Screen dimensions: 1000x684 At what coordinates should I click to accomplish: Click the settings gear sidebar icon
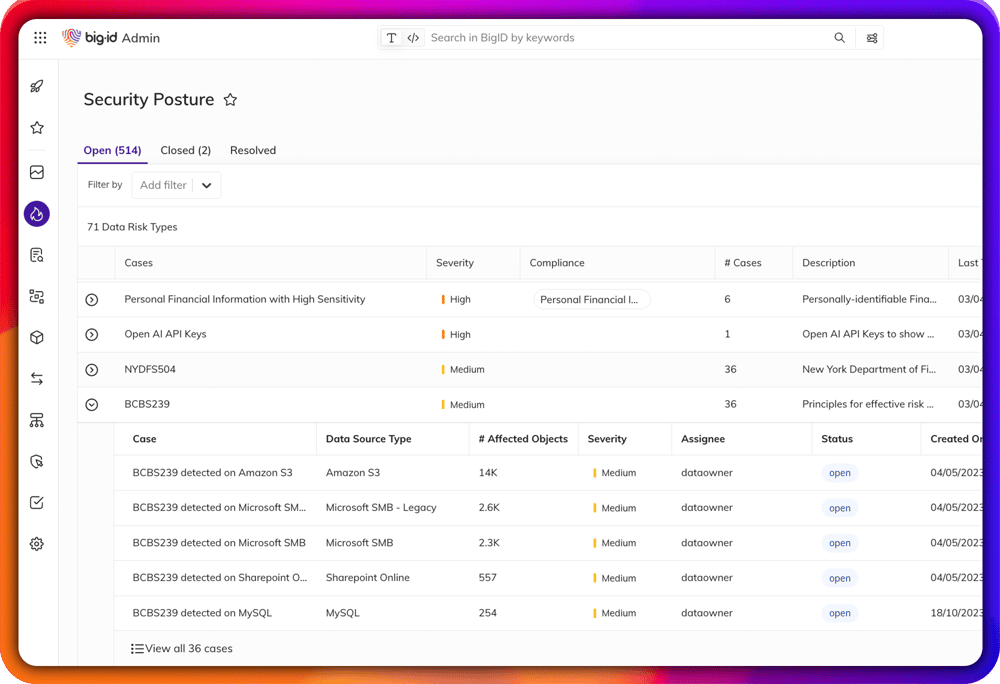tap(37, 544)
